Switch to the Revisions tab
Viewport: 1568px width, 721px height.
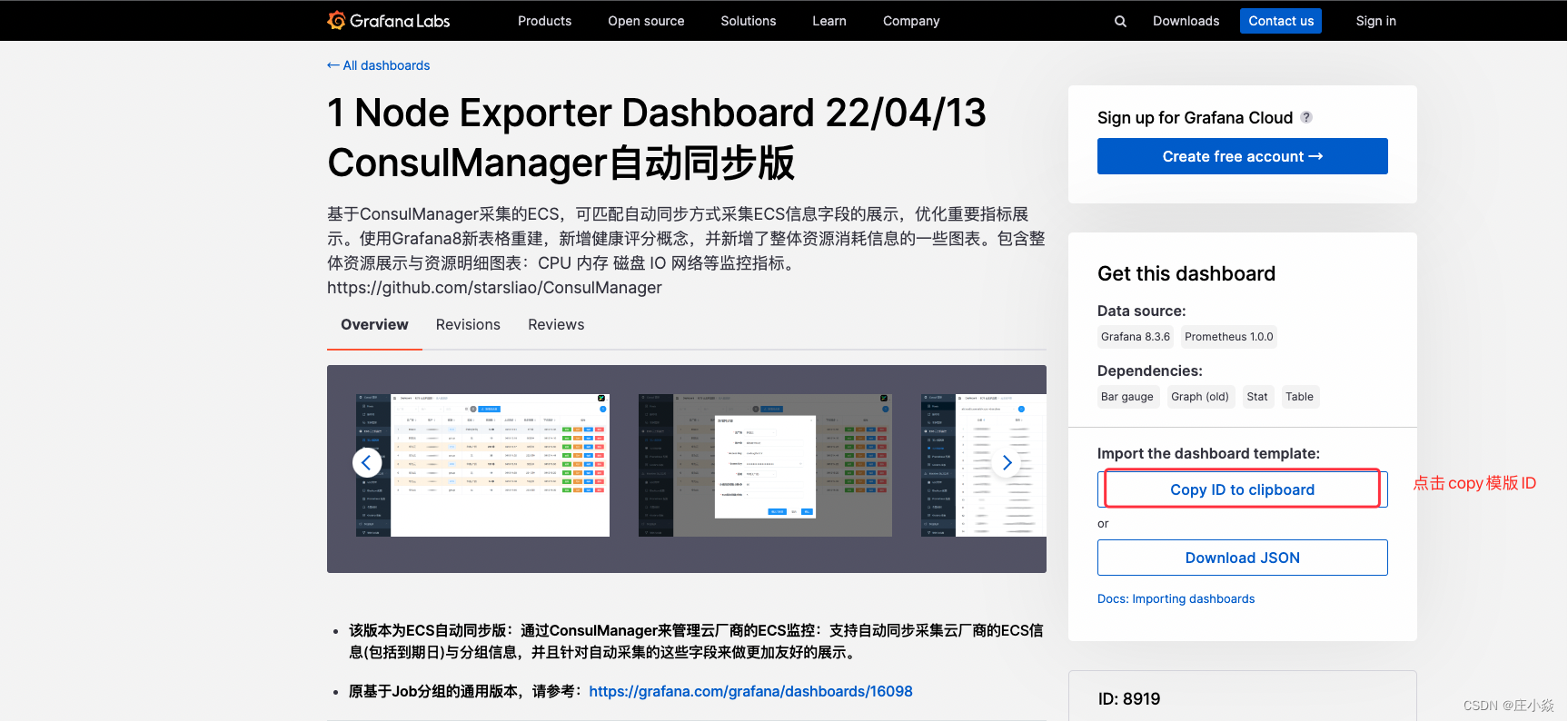pyautogui.click(x=468, y=325)
